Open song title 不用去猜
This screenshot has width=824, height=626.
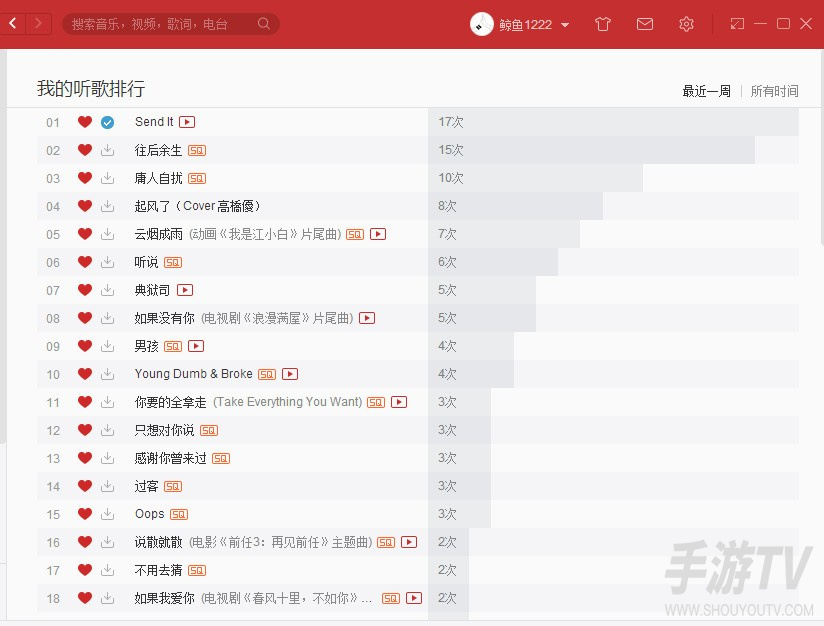tap(158, 570)
